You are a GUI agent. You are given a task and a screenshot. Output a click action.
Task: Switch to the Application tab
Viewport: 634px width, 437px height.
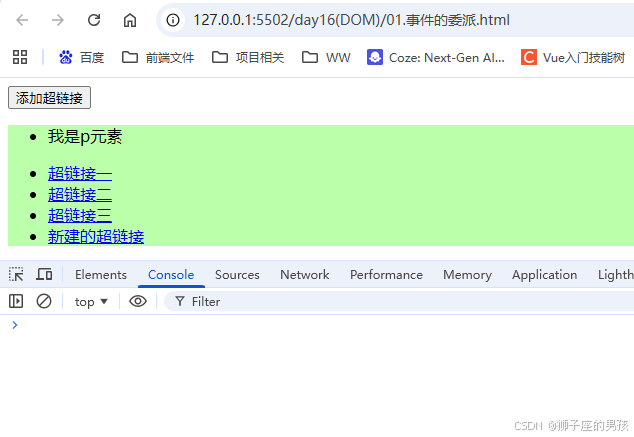tap(544, 275)
